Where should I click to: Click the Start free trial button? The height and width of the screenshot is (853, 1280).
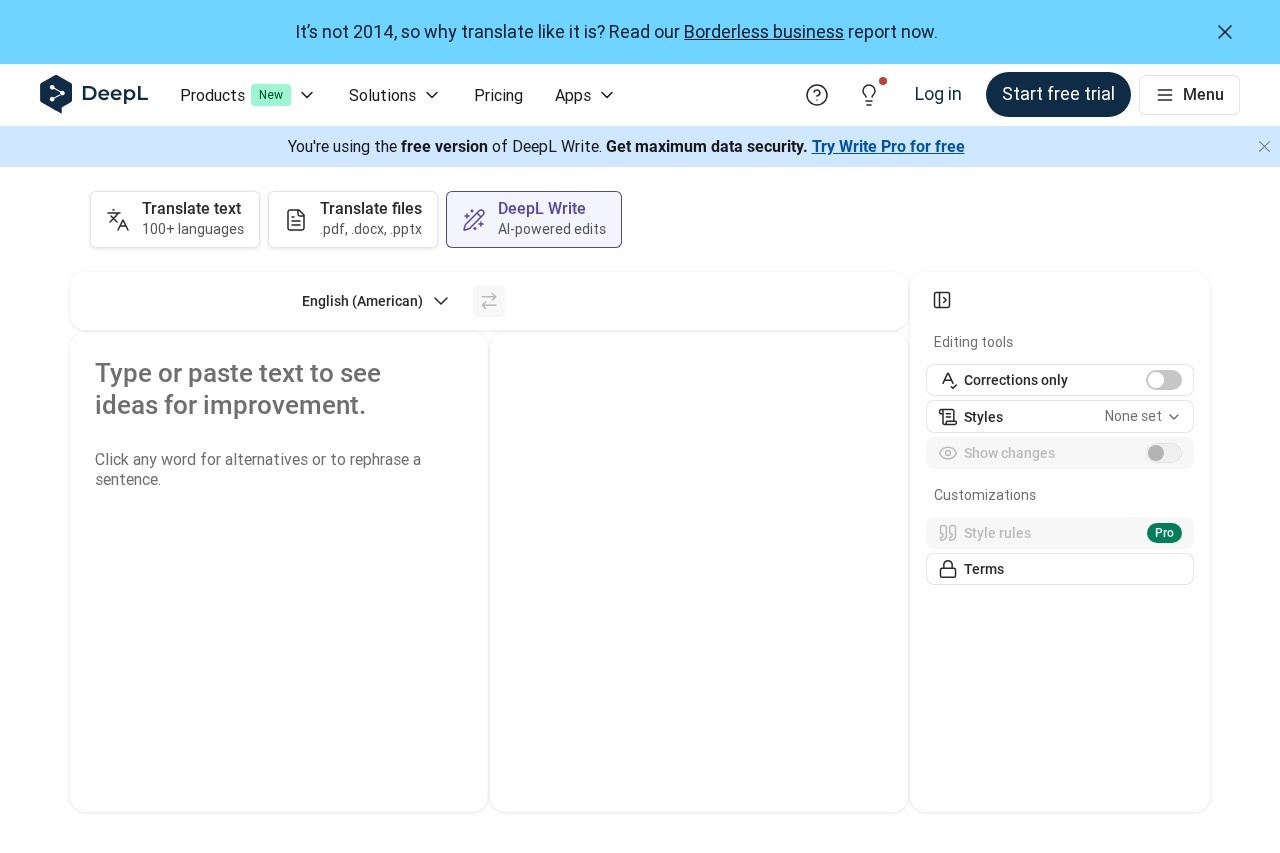tap(1058, 94)
